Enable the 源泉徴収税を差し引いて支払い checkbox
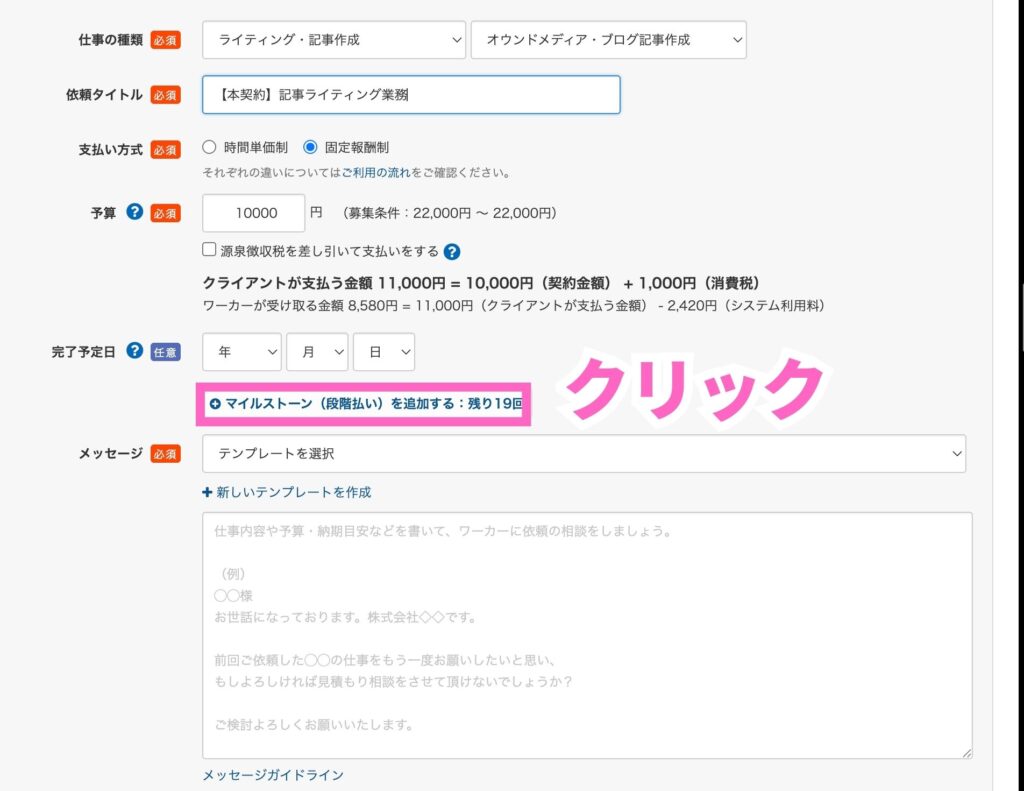This screenshot has height=791, width=1024. click(x=209, y=251)
